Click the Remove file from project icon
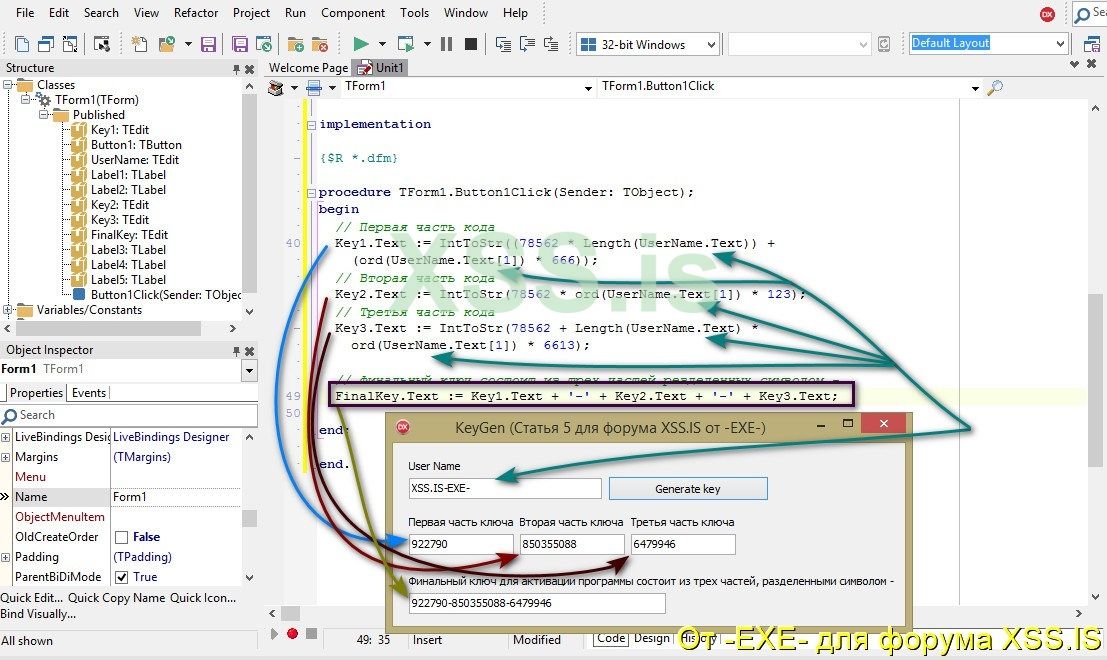1107x660 pixels. click(x=320, y=44)
